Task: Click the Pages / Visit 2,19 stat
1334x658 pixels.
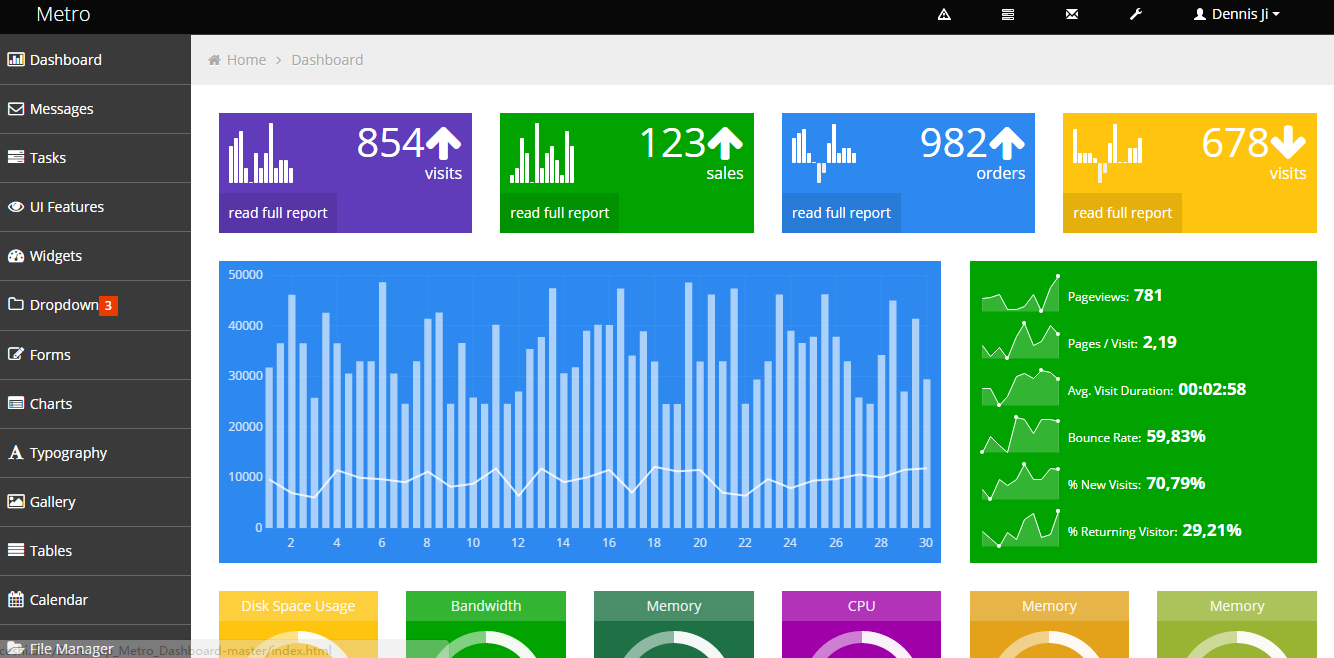Action: (x=1079, y=342)
